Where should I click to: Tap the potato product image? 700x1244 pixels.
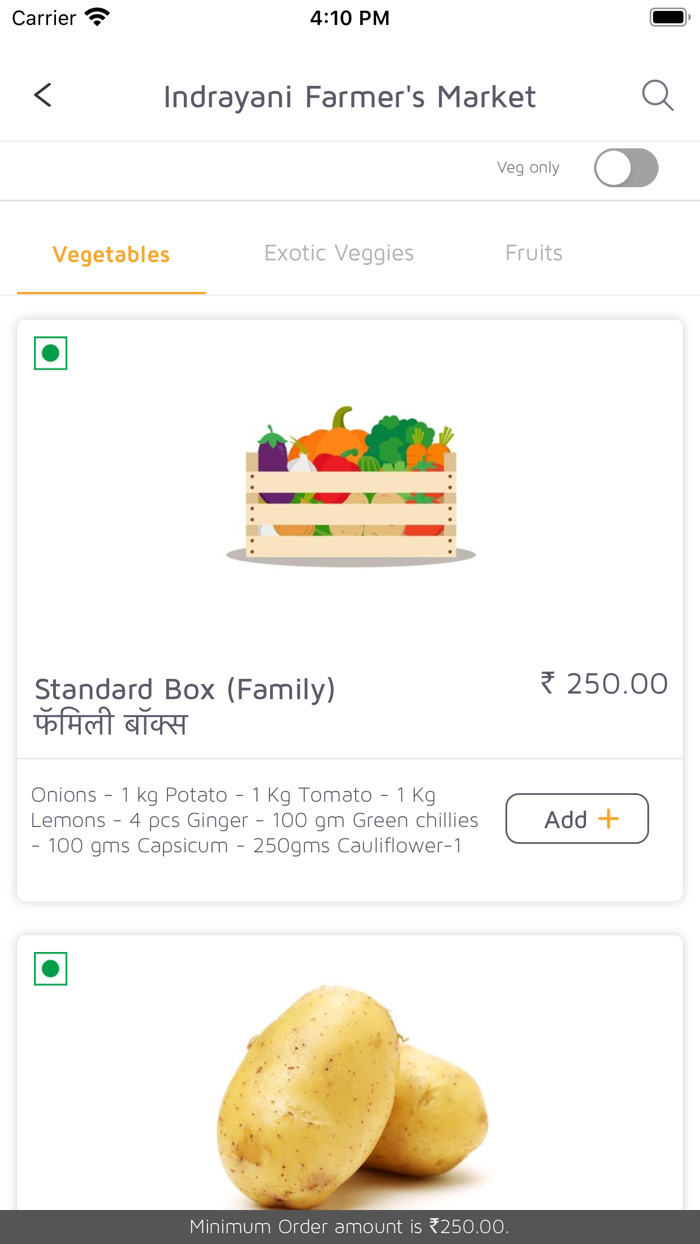(x=350, y=1095)
